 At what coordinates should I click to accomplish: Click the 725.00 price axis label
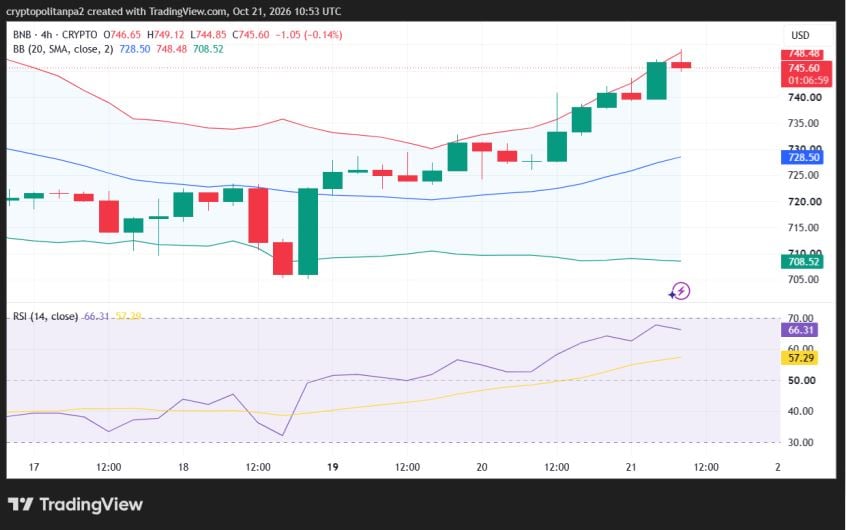point(803,175)
